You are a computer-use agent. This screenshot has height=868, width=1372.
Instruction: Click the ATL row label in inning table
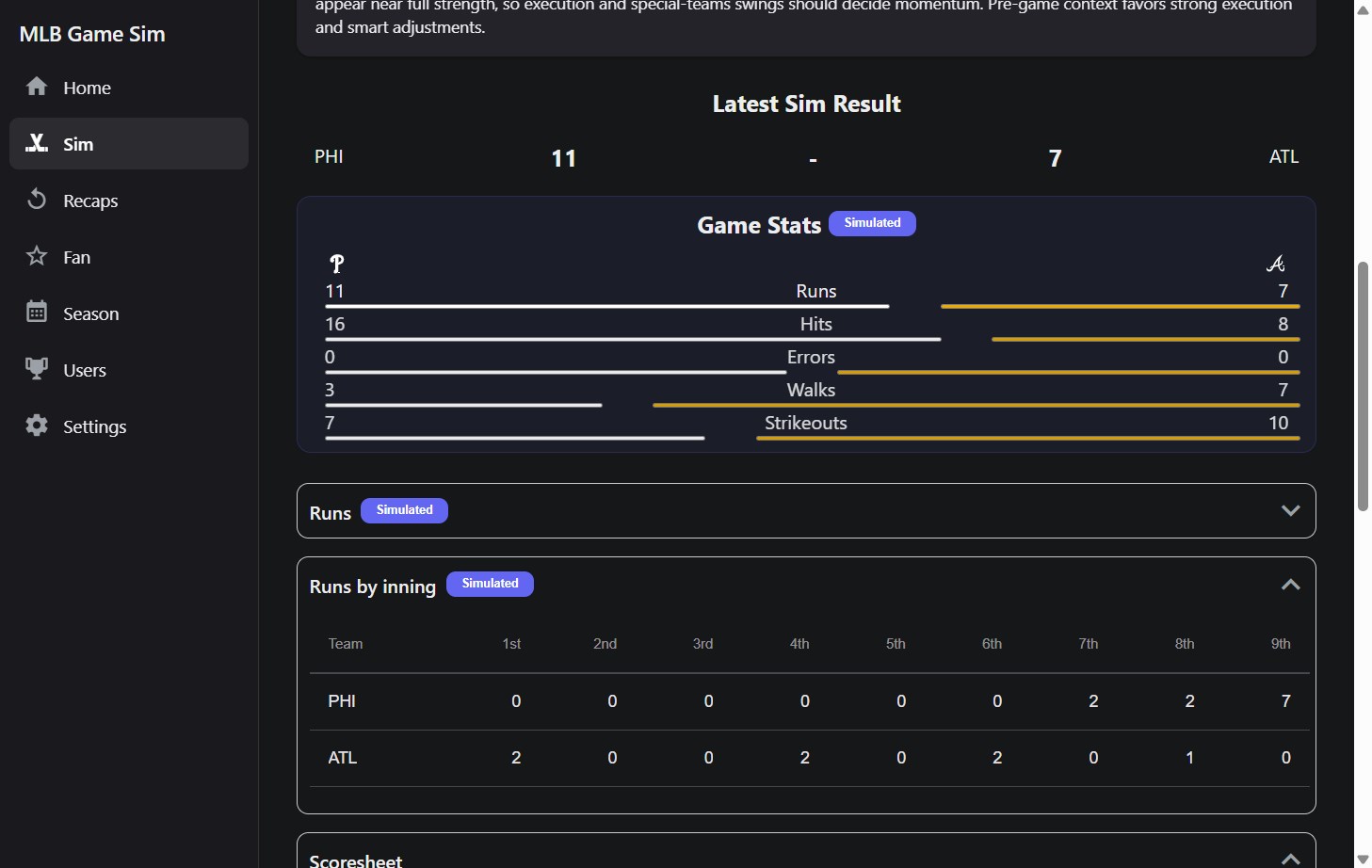[x=342, y=758]
